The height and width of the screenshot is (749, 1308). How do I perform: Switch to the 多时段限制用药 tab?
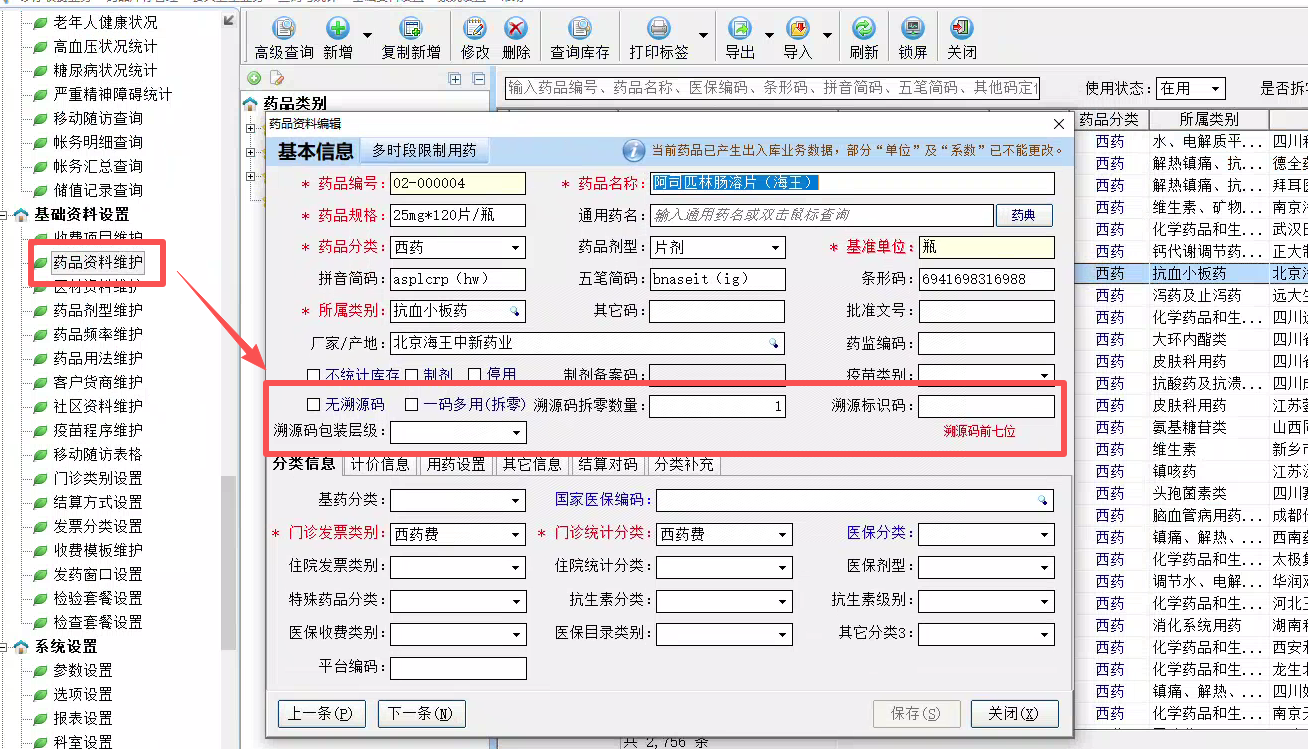tap(424, 151)
